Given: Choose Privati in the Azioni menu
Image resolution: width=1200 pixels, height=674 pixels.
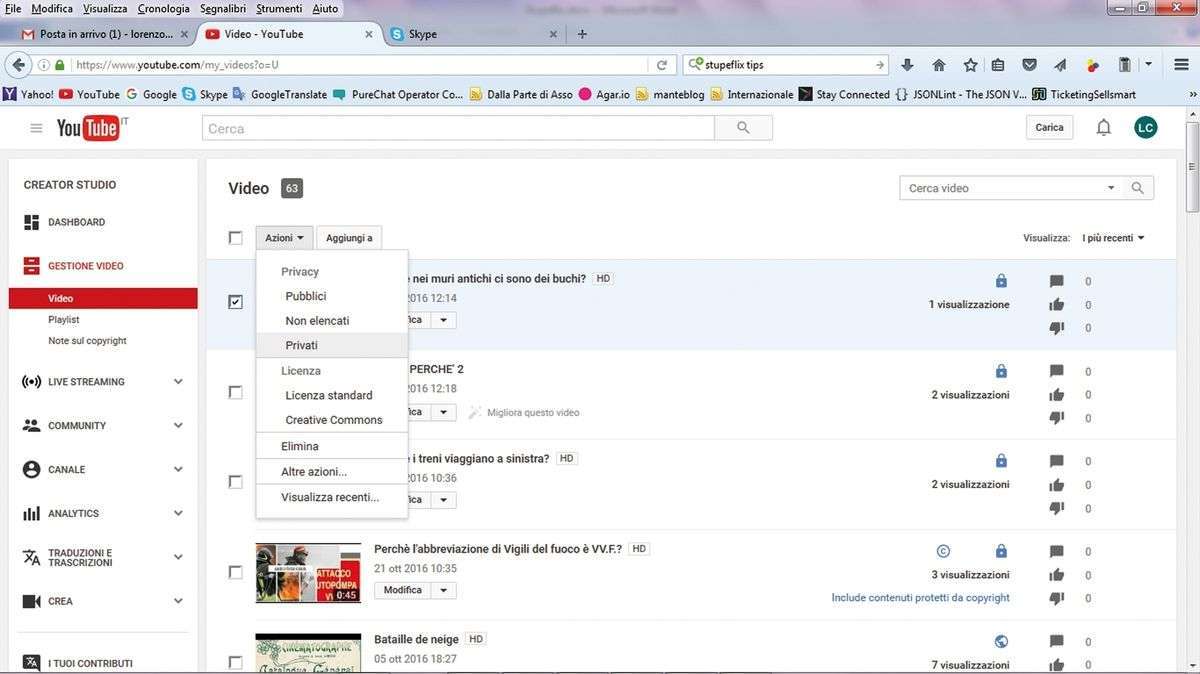Looking at the screenshot, I should (332, 345).
